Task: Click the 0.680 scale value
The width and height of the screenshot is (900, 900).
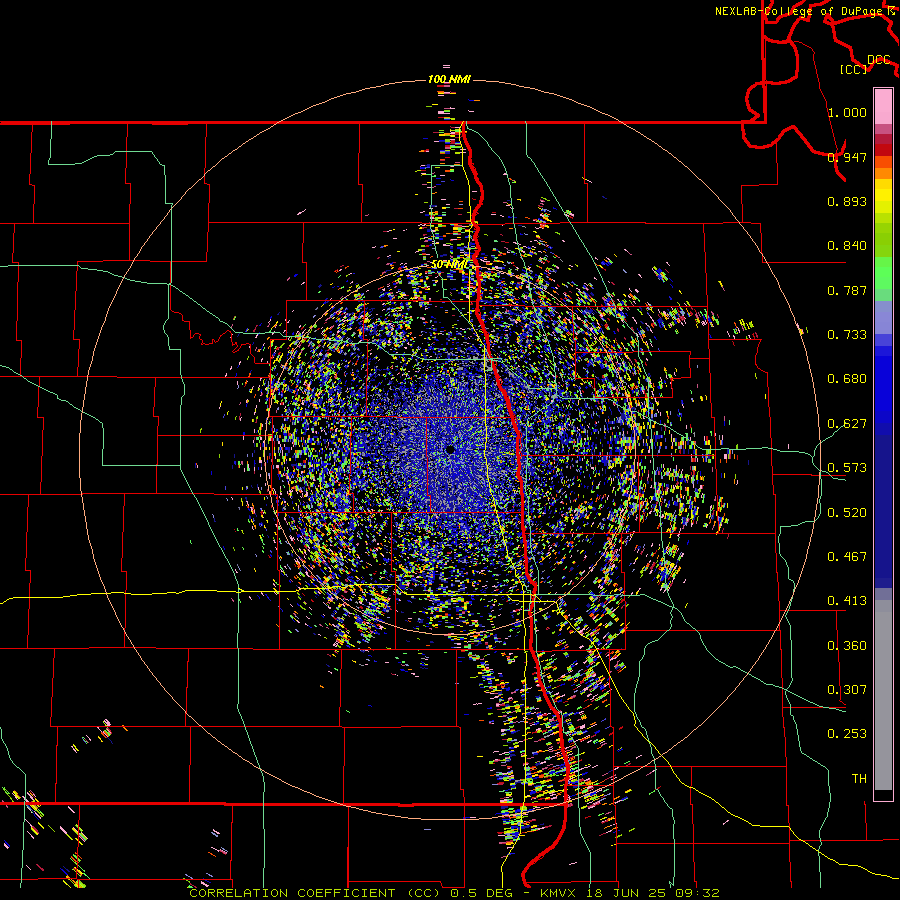Action: pyautogui.click(x=847, y=379)
